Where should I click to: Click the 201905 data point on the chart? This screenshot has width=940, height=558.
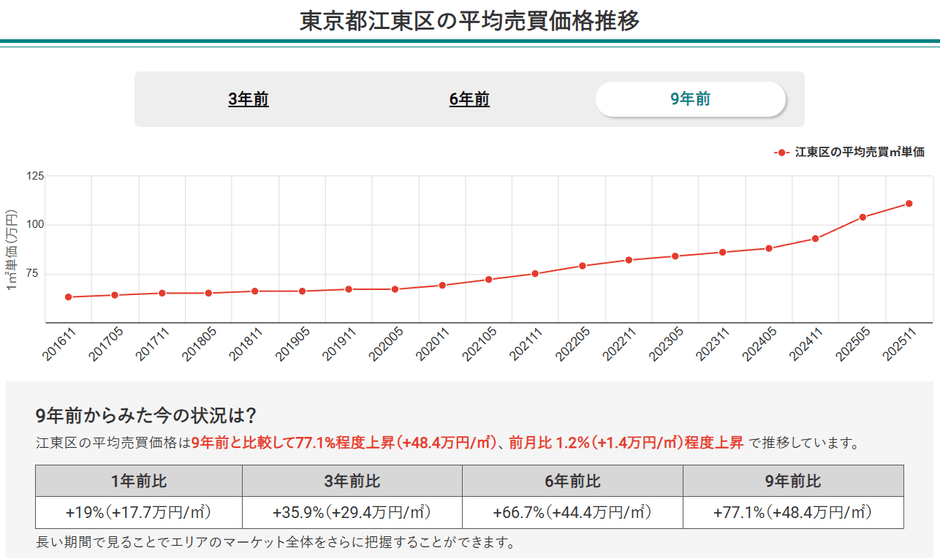coord(302,291)
